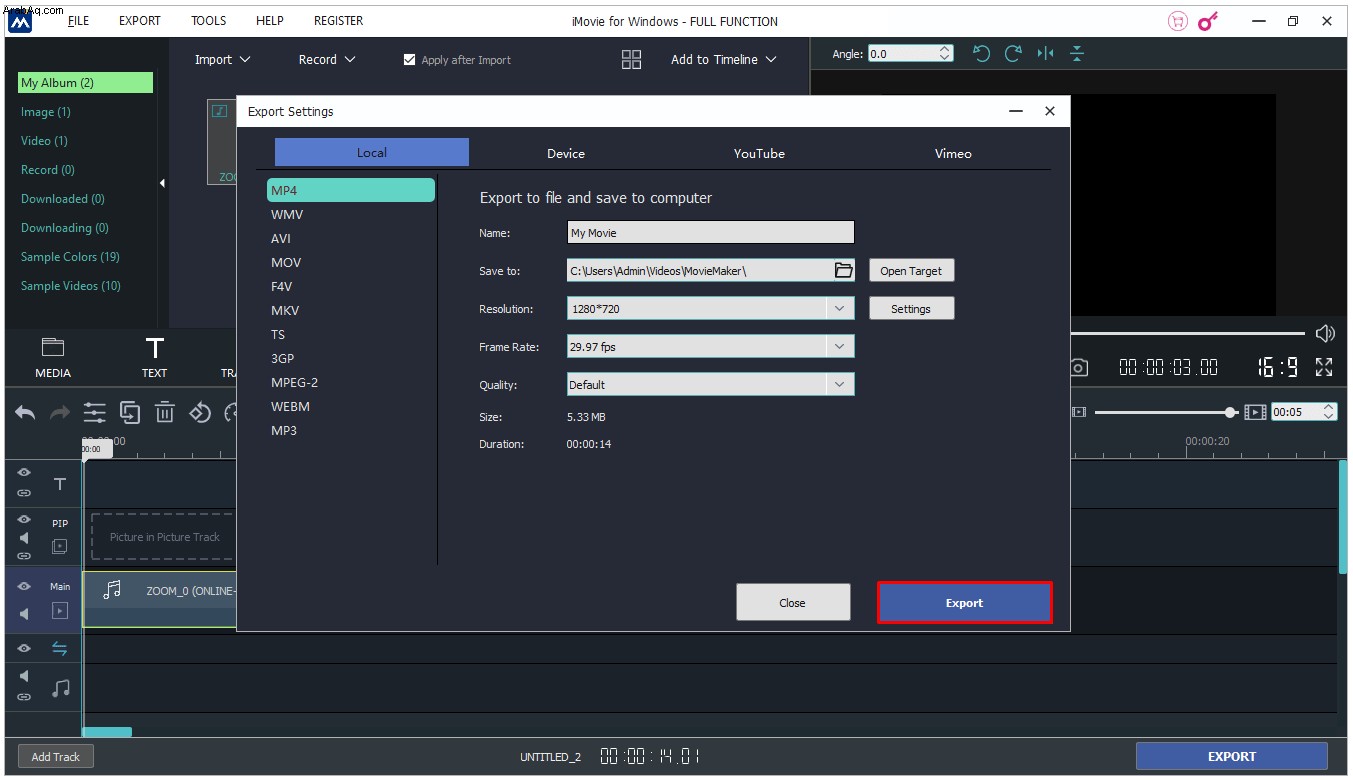Viewport: 1353px width, 780px height.
Task: Delete the selected clip with the trash icon
Action: pos(165,412)
